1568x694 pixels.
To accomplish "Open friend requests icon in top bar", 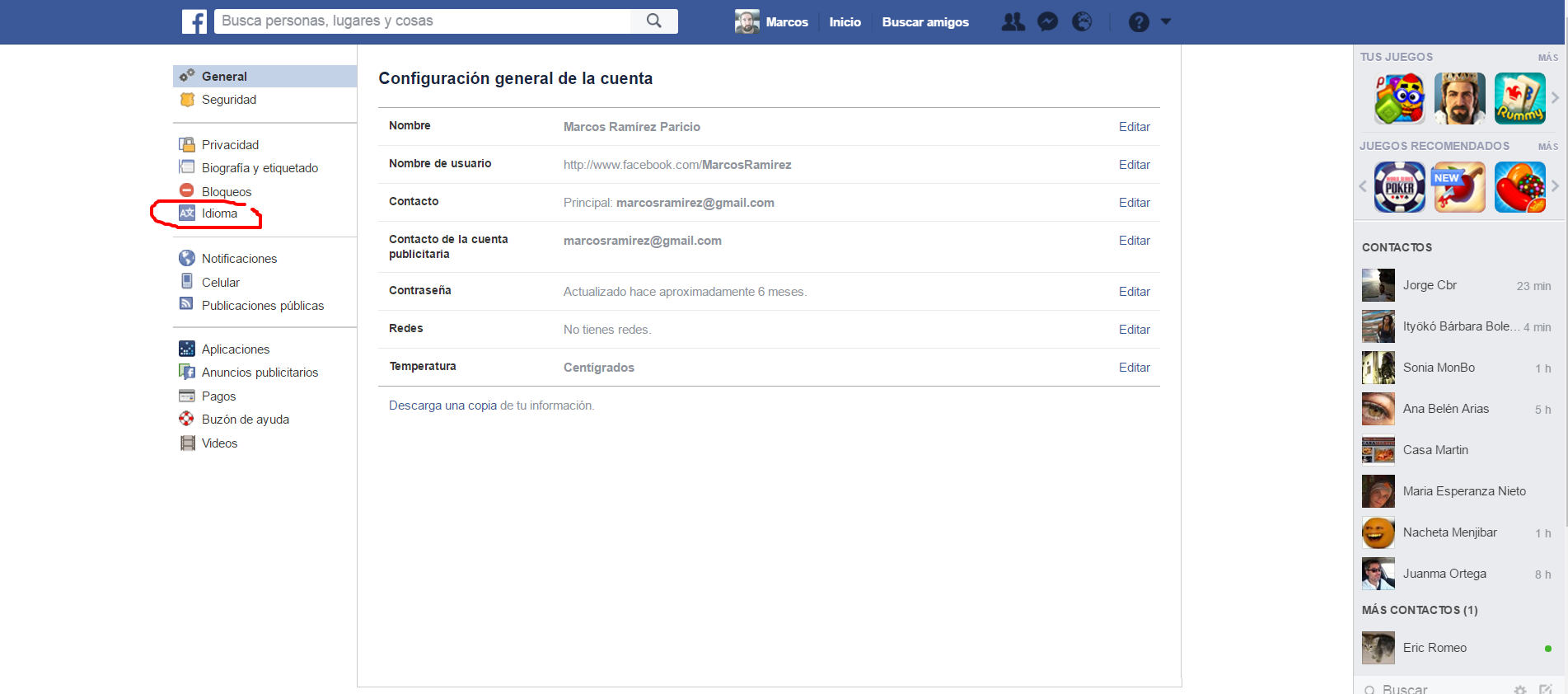I will (1013, 22).
